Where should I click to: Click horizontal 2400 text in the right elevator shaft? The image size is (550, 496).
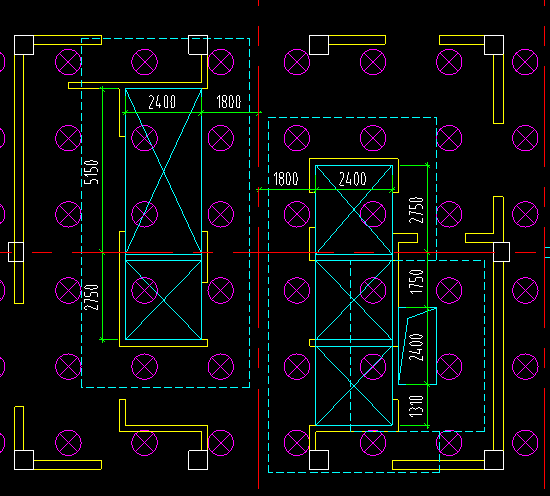click(x=353, y=179)
